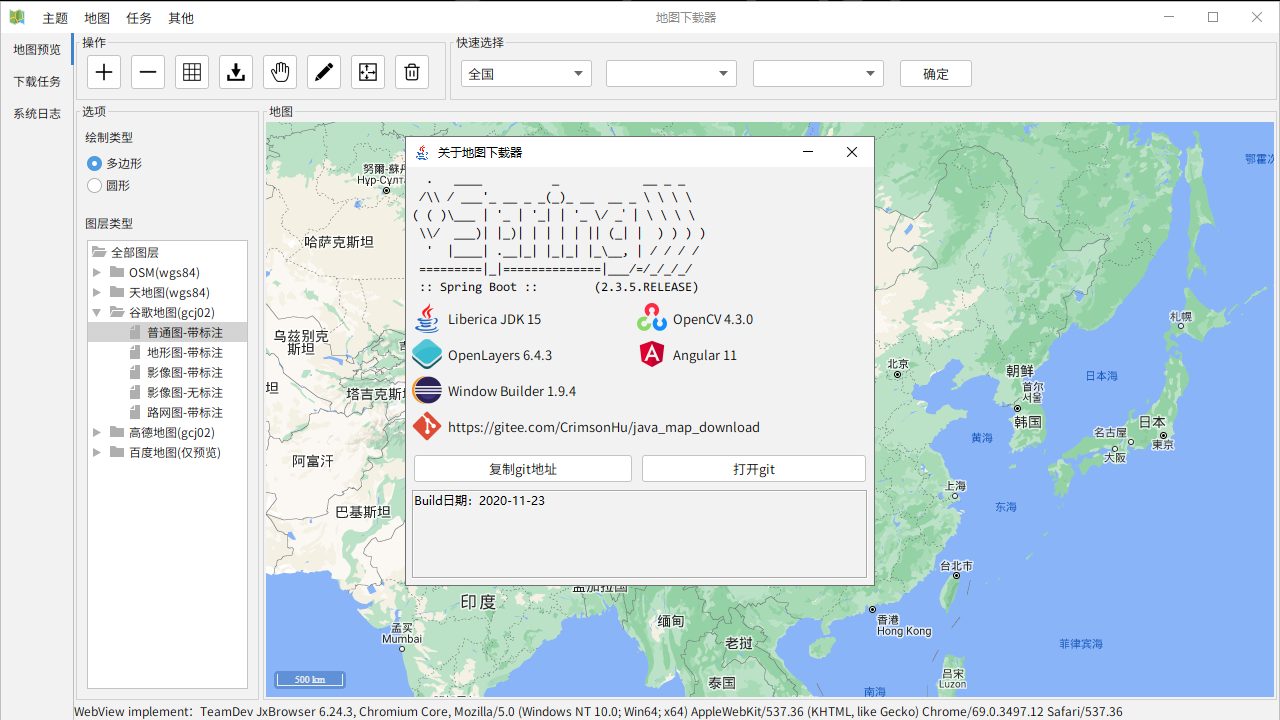Open the 主题 menu
This screenshot has height=720, width=1280.
[x=55, y=18]
